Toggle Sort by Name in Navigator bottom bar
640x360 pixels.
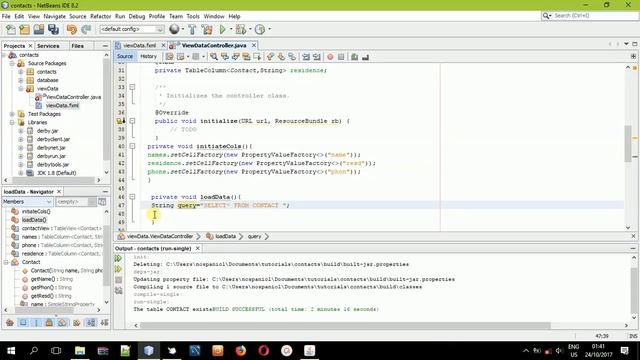point(91,322)
